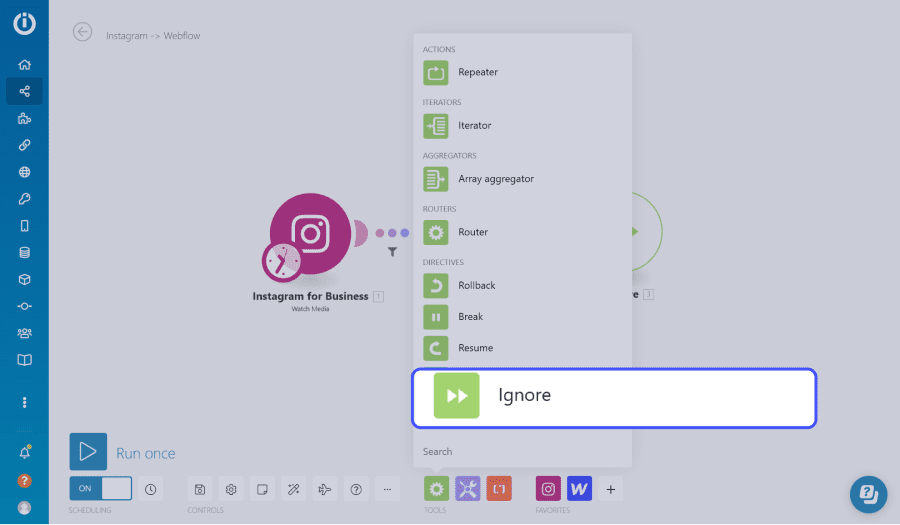Screen dimensions: 900x525
Task: Open the orange help question mark
Action: click(24, 481)
